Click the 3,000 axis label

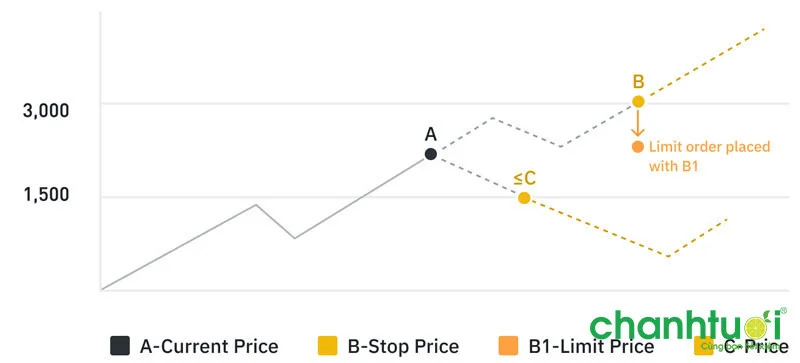pyautogui.click(x=46, y=111)
